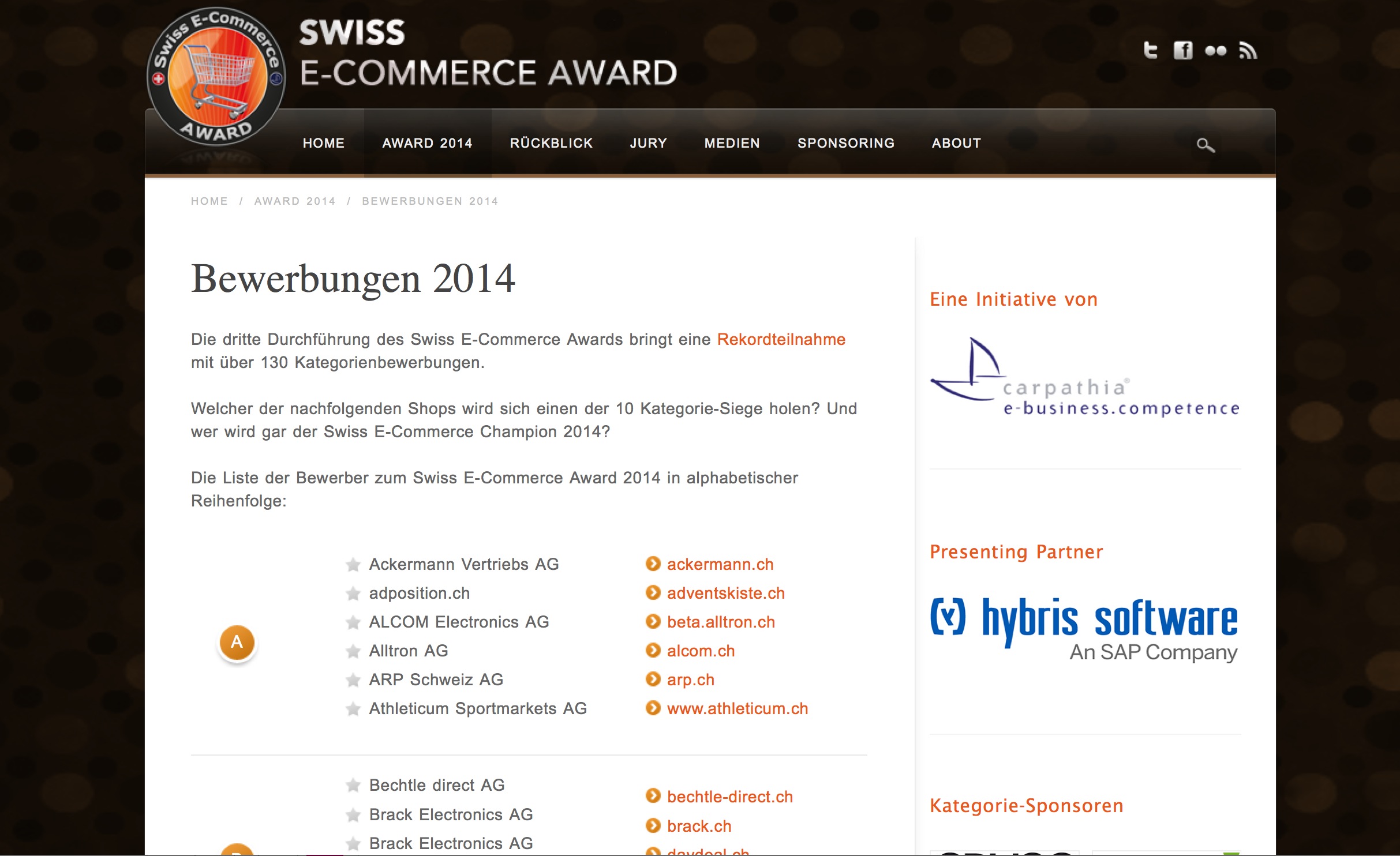
Task: Click arrow icon beside ackermann.ch
Action: tap(653, 564)
